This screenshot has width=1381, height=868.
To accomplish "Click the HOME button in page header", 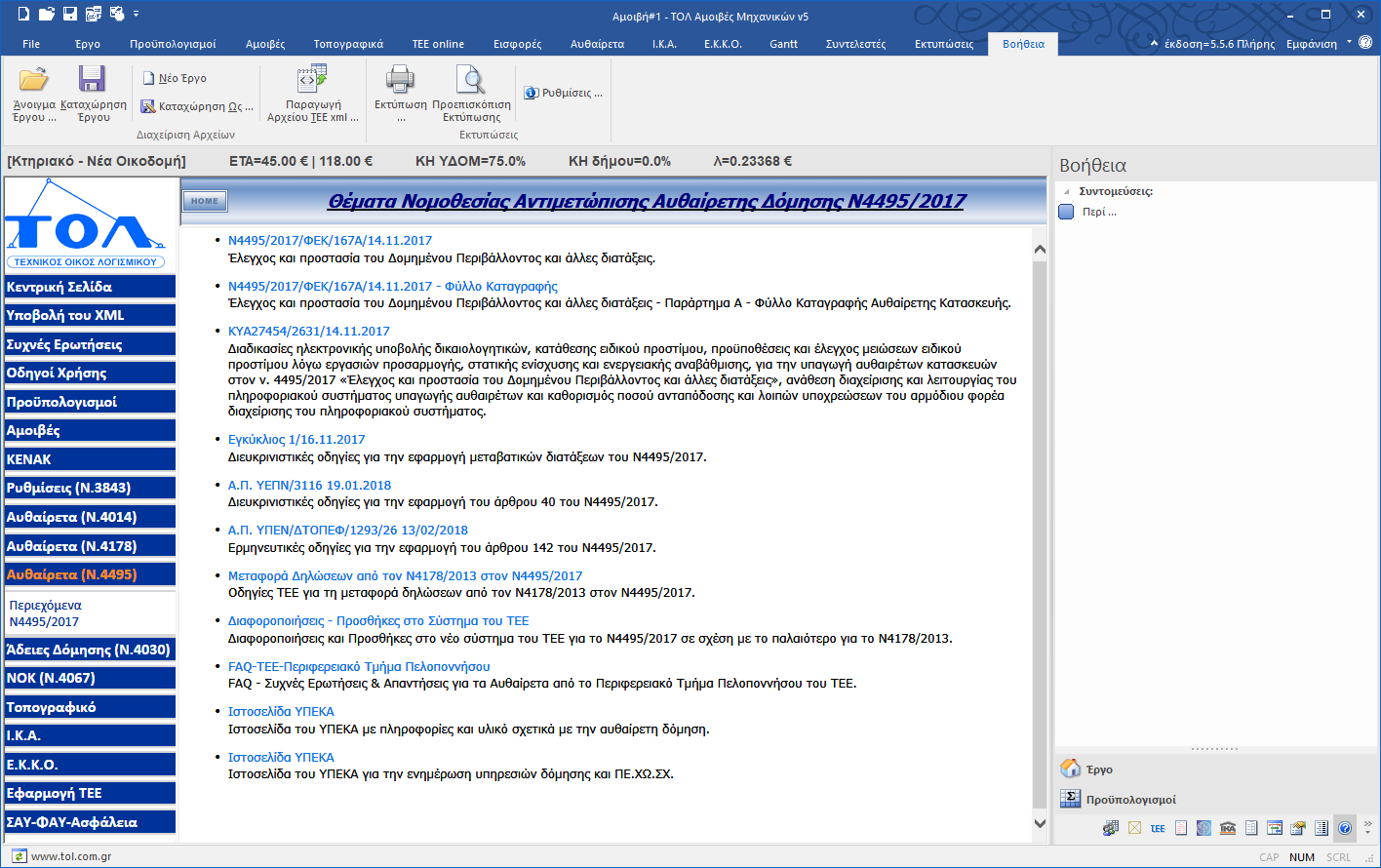I will point(205,201).
